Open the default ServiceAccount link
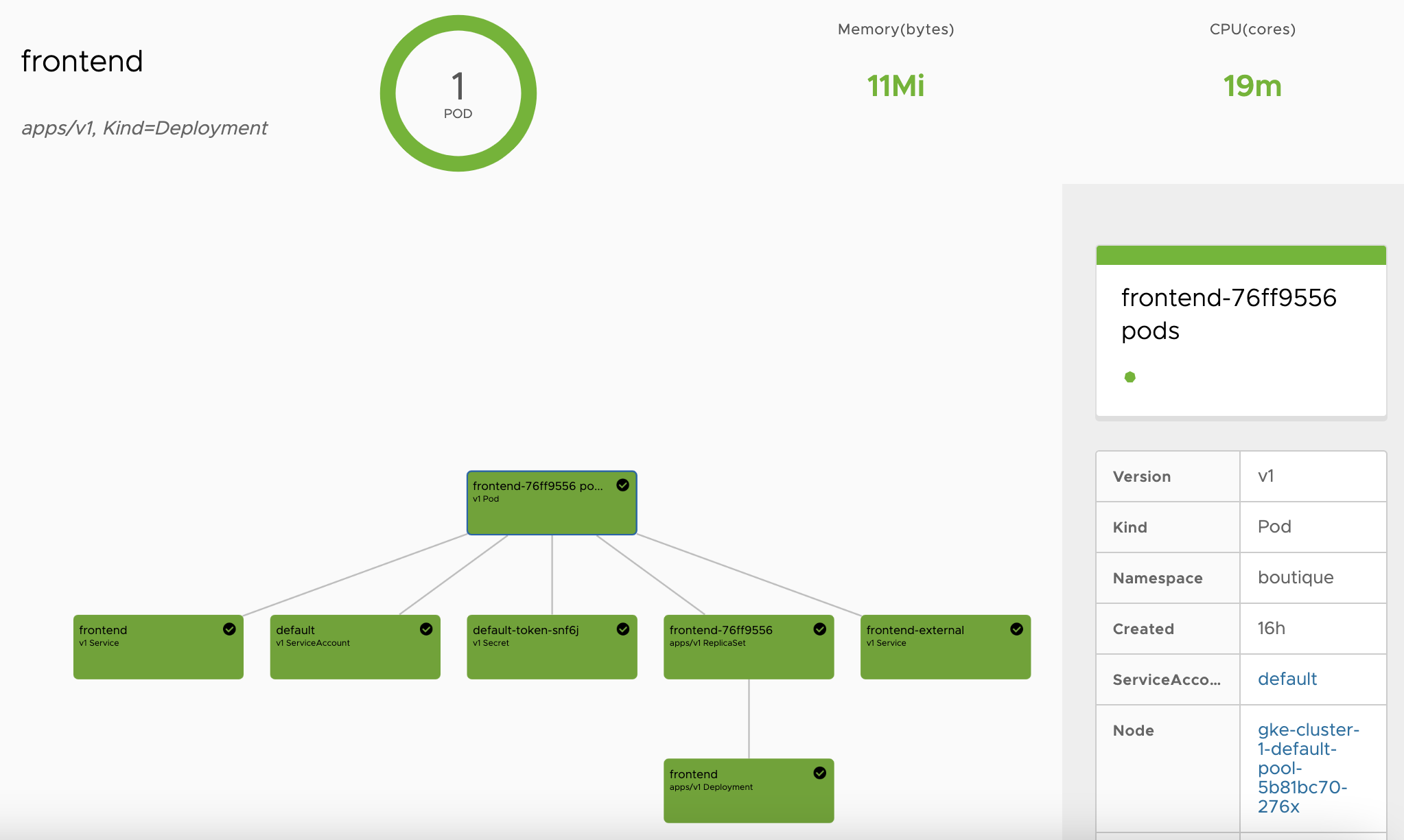Viewport: 1404px width, 840px height. click(1287, 679)
